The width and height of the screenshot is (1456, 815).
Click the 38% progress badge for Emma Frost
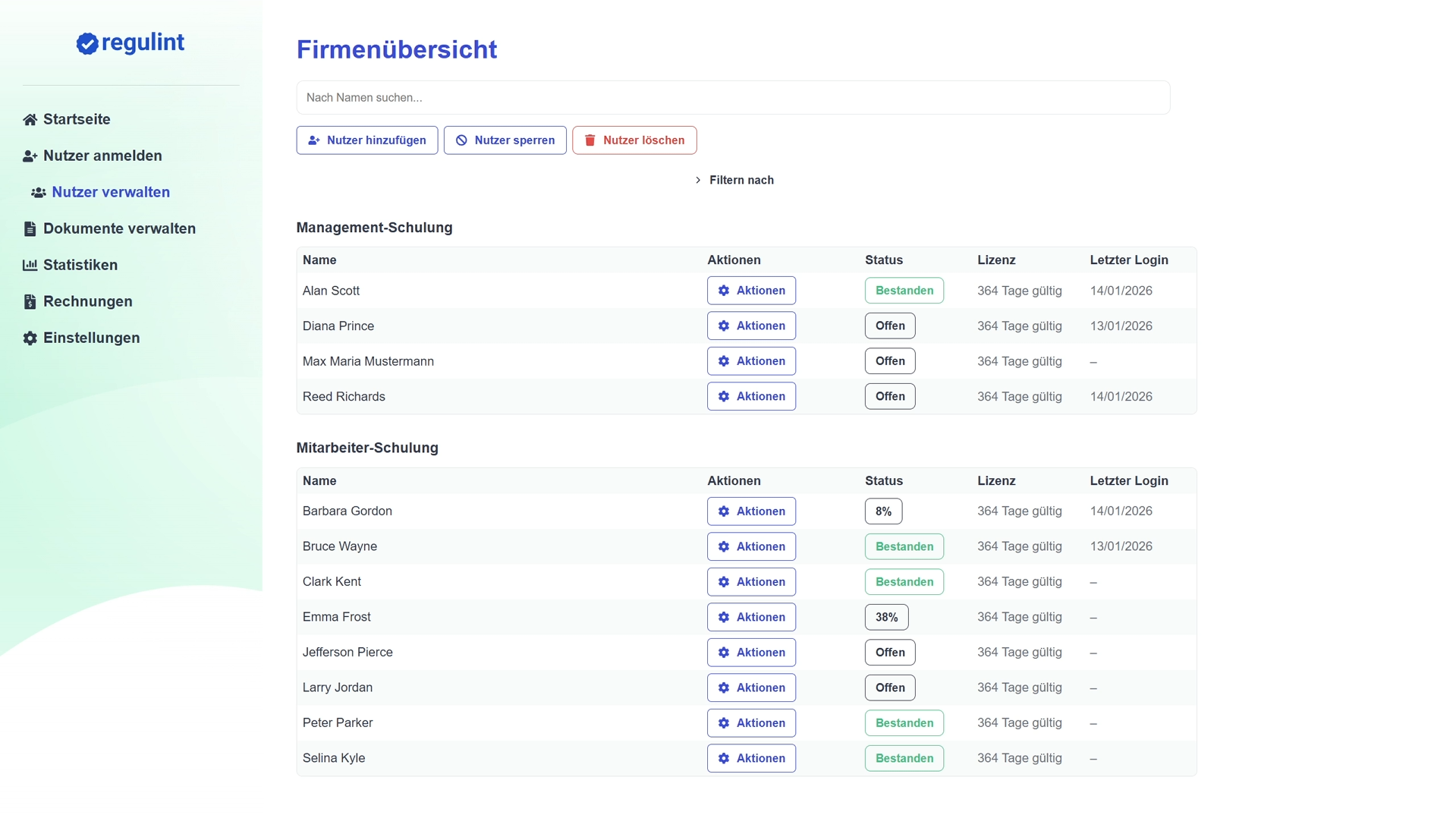click(x=886, y=617)
